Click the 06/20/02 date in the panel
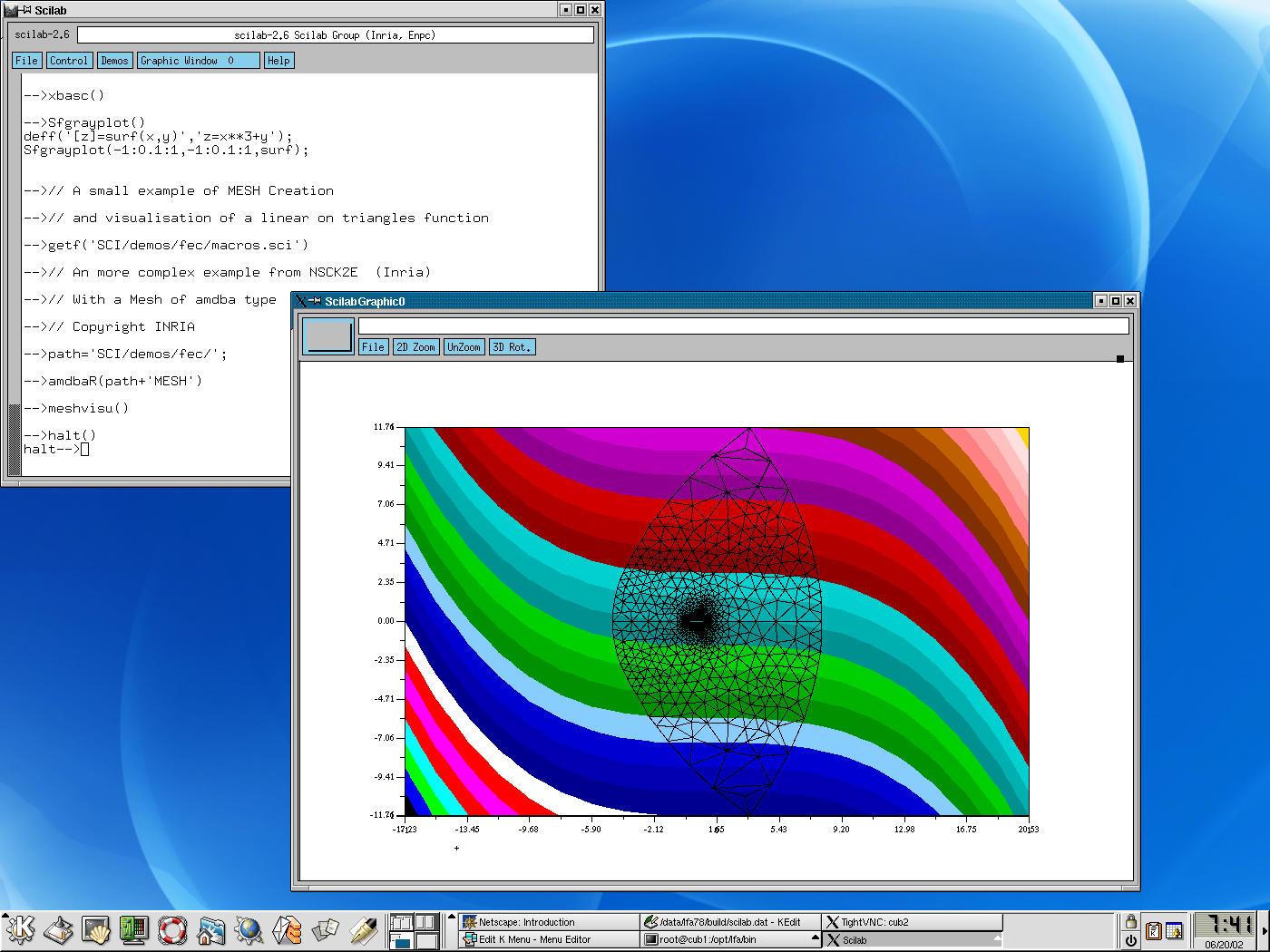 (1224, 944)
